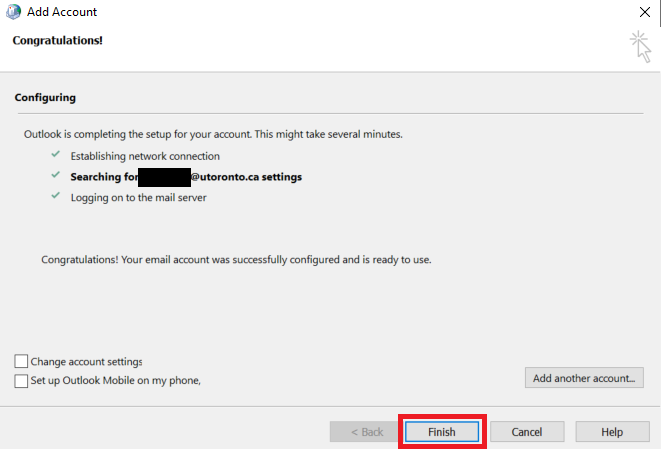
Task: Open Help for Add Account
Action: [x=612, y=432]
